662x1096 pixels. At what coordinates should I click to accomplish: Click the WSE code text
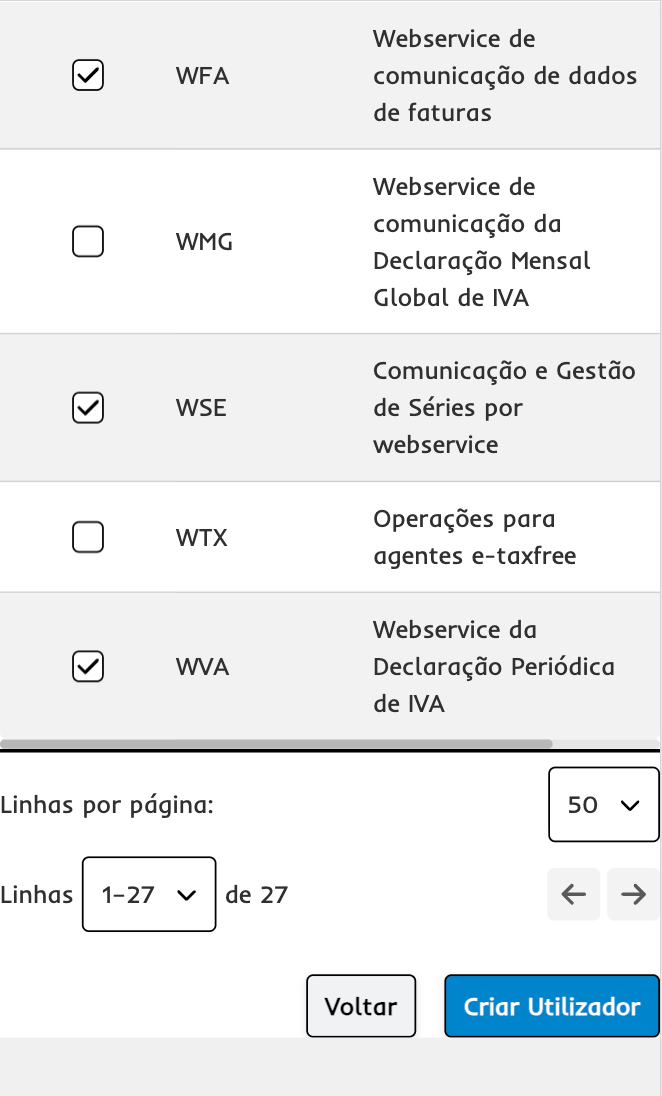(x=201, y=408)
